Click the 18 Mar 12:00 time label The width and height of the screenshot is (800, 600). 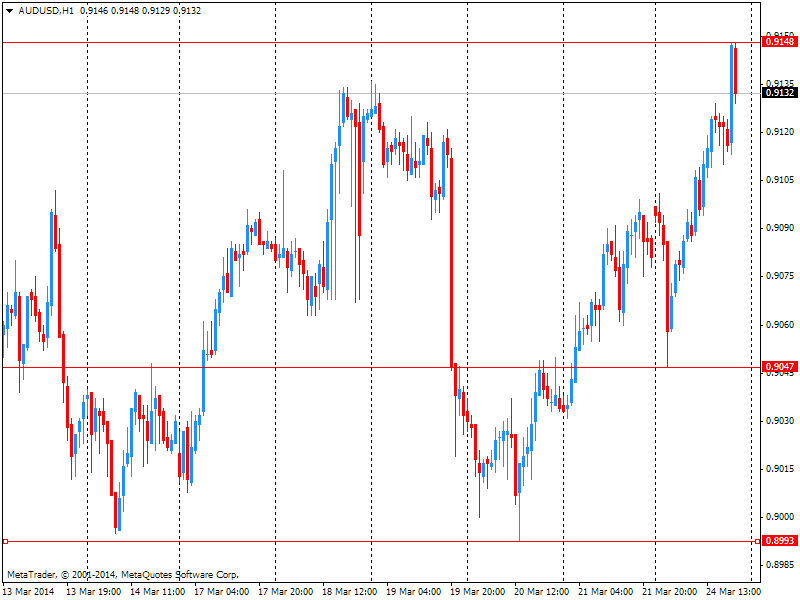point(350,592)
